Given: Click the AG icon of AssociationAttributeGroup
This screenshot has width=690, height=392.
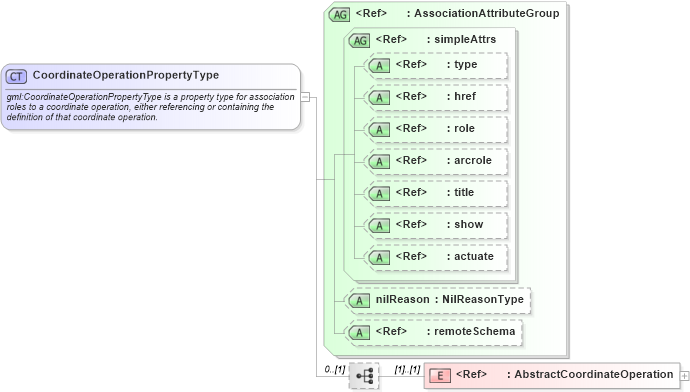Looking at the screenshot, I should click(339, 15).
